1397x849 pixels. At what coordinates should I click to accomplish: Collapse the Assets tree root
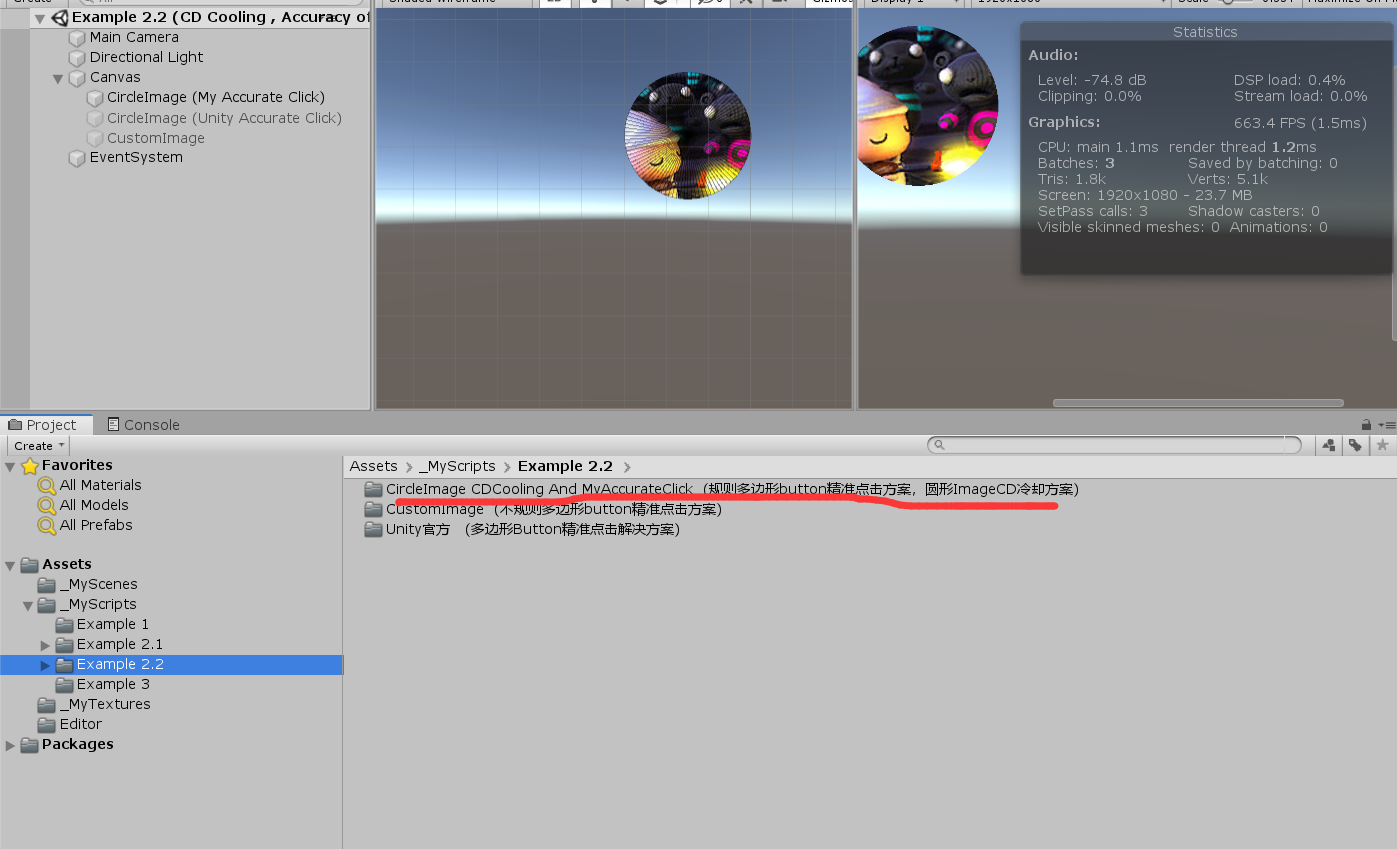11,565
